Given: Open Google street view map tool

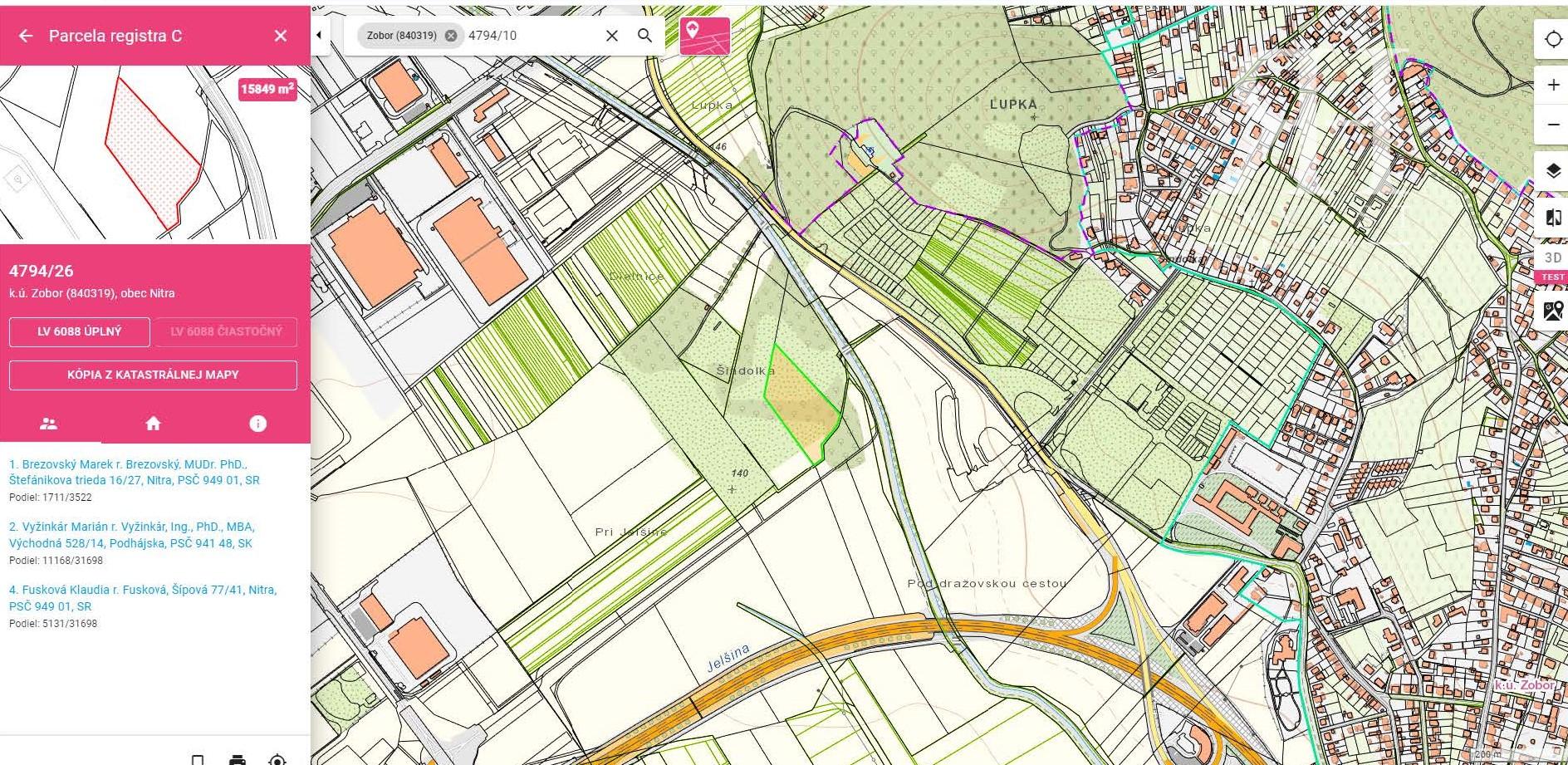Looking at the screenshot, I should point(1552,311).
